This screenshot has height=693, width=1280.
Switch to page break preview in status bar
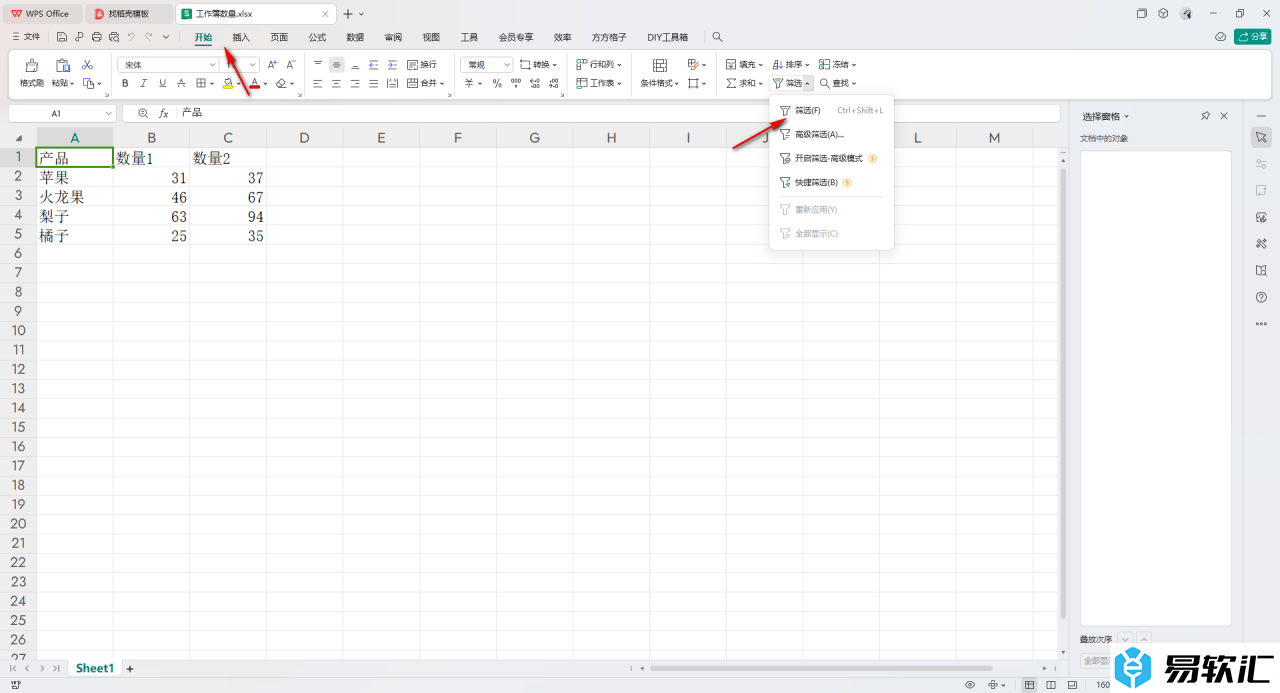pos(1071,685)
